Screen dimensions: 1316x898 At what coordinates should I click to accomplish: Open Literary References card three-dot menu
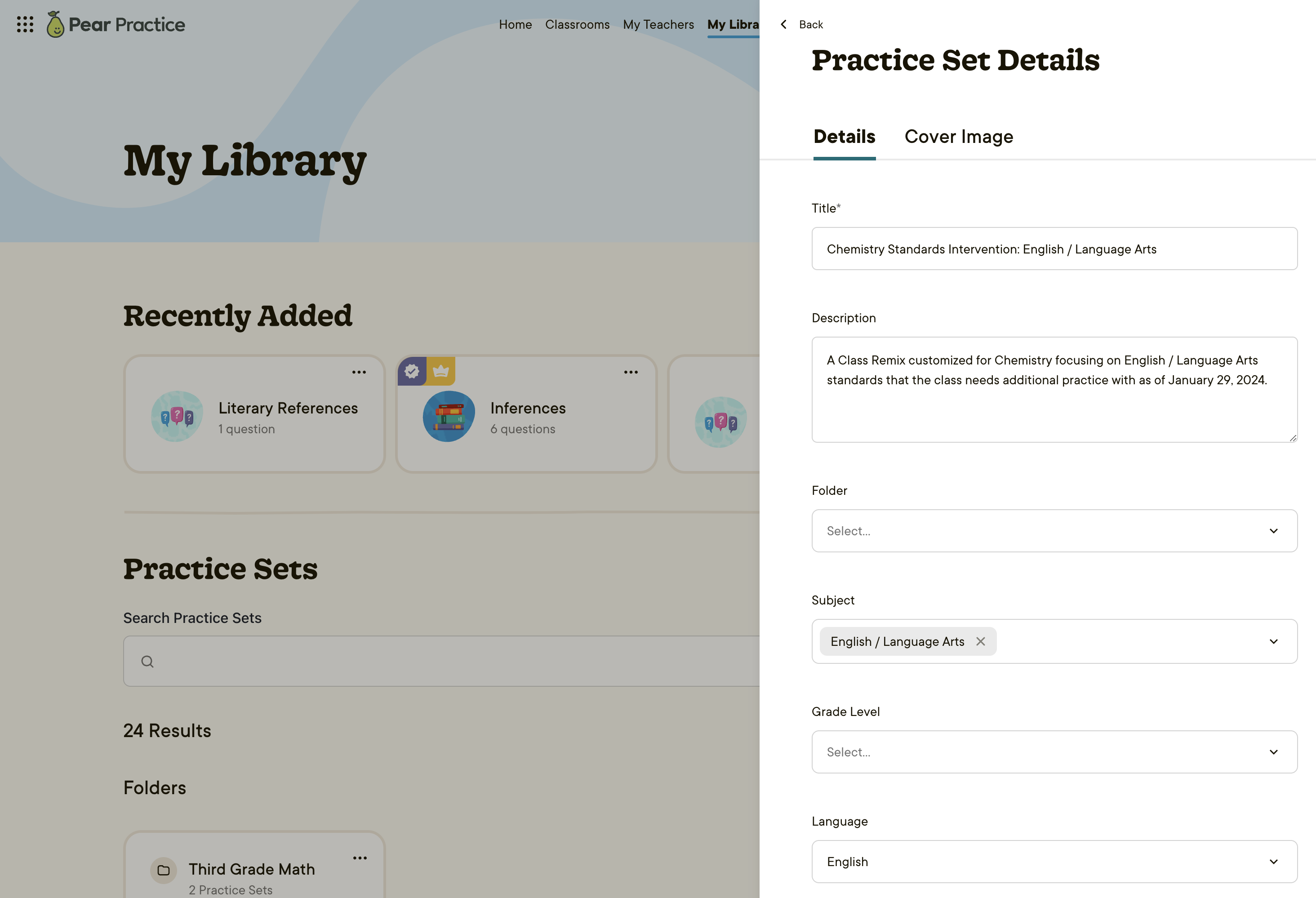coord(359,372)
